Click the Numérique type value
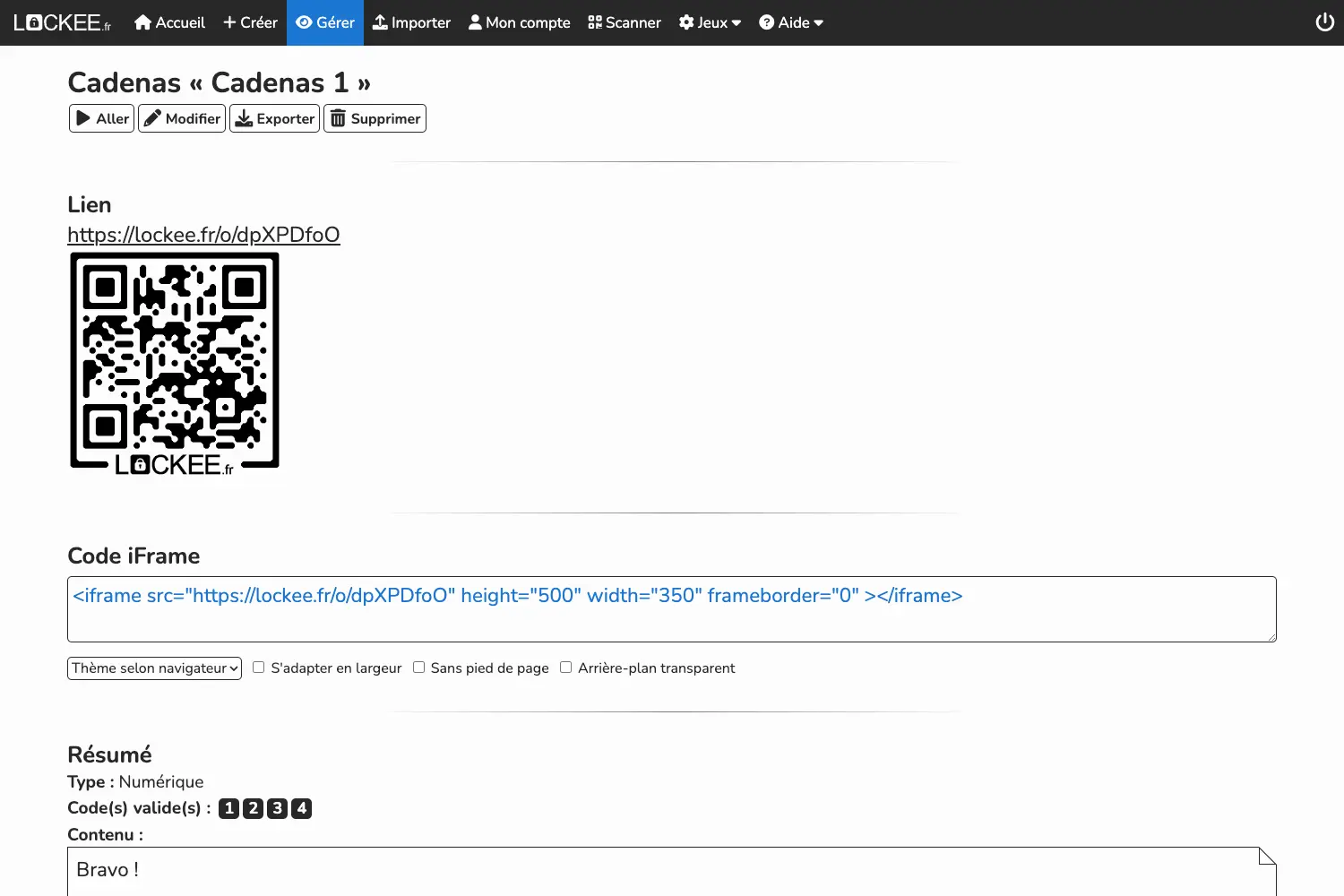1344x896 pixels. 161,782
